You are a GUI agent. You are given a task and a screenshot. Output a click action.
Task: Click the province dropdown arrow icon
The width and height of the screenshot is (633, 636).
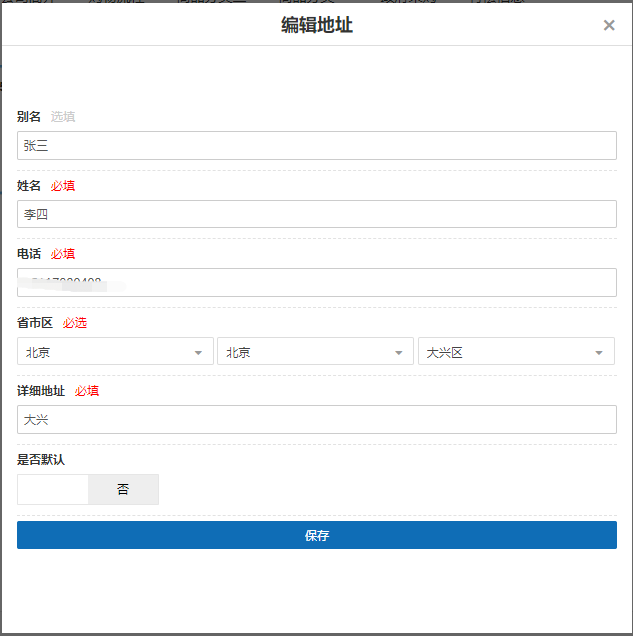coord(198,353)
